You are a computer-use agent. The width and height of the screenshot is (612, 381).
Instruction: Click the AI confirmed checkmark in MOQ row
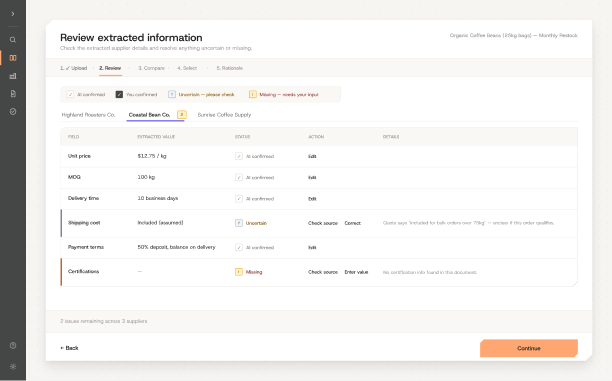tap(239, 178)
